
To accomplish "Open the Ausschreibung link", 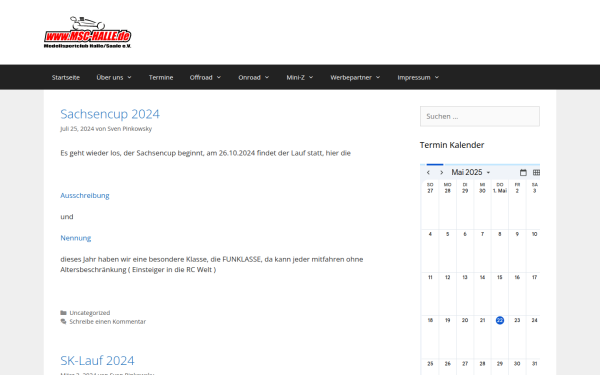I will click(85, 196).
